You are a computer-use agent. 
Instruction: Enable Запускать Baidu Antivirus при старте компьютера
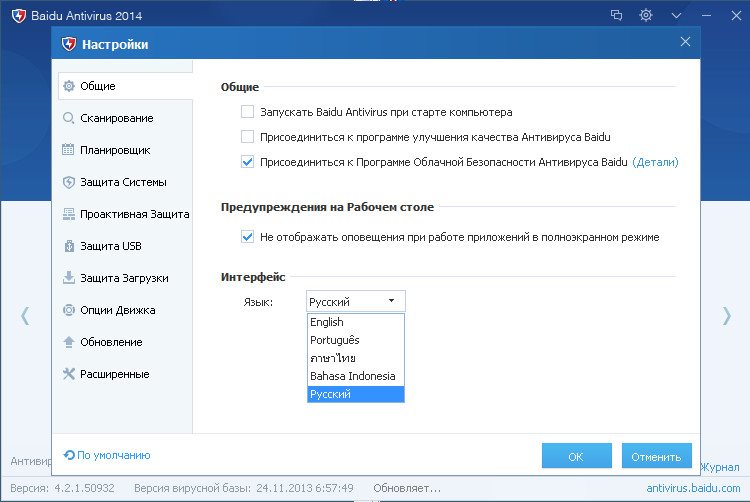[247, 112]
